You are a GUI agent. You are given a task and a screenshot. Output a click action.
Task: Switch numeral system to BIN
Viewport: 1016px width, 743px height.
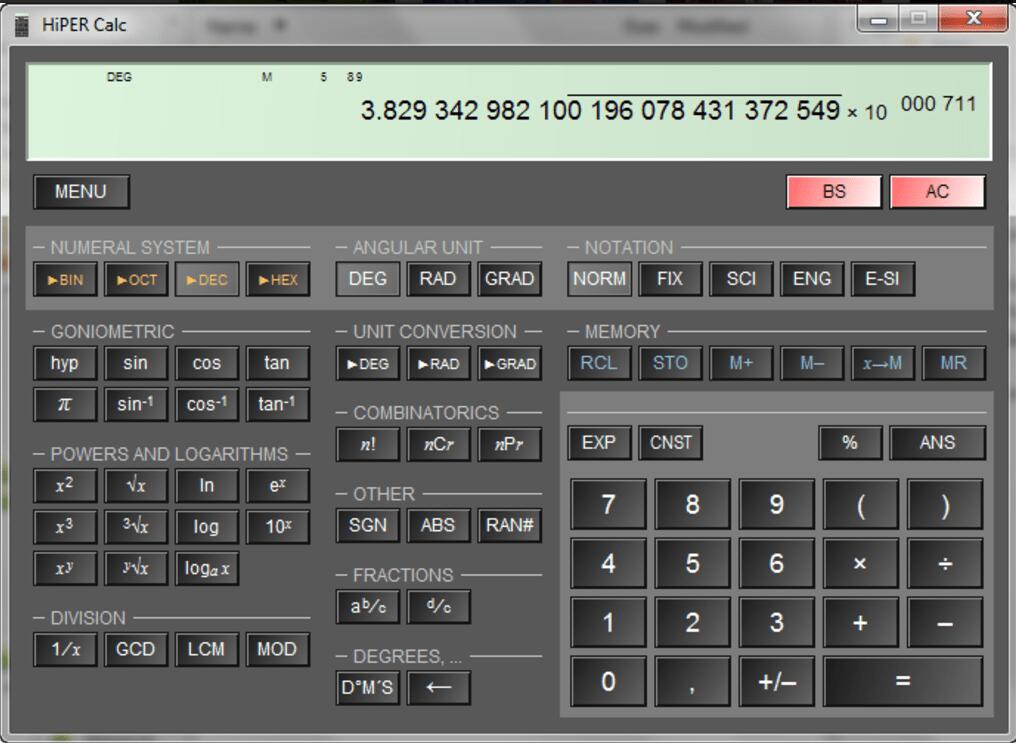(x=65, y=280)
